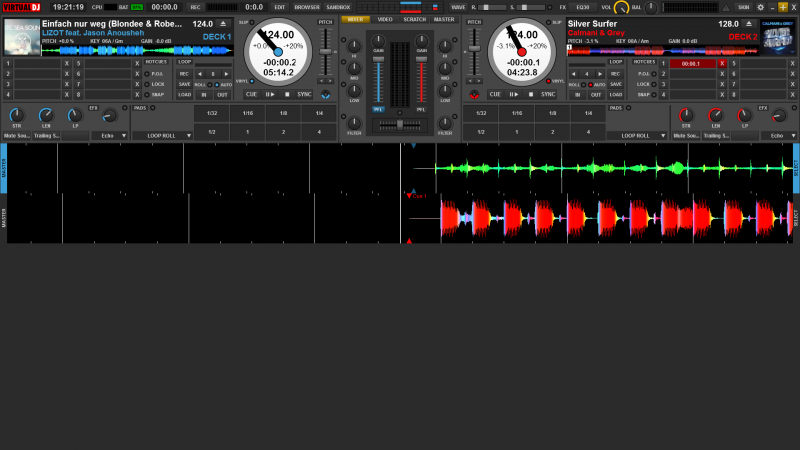Click the WAVE button
This screenshot has width=800, height=450.
[458, 7]
